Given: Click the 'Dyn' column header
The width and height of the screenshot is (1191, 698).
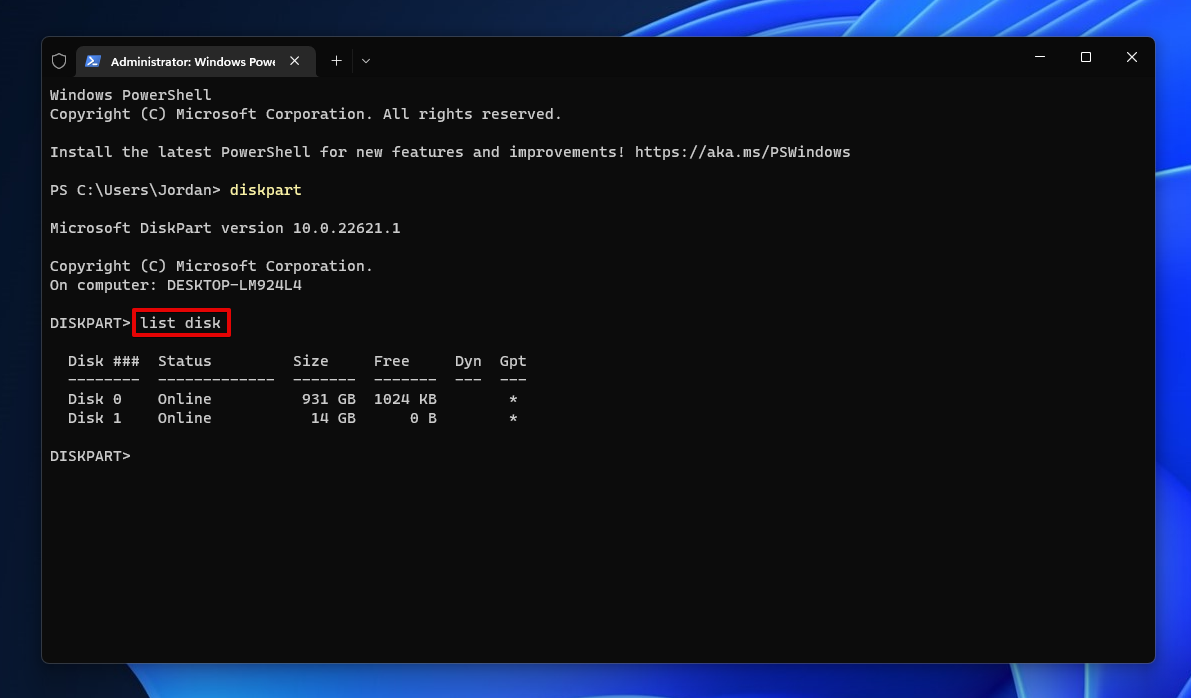Looking at the screenshot, I should click(x=468, y=361).
